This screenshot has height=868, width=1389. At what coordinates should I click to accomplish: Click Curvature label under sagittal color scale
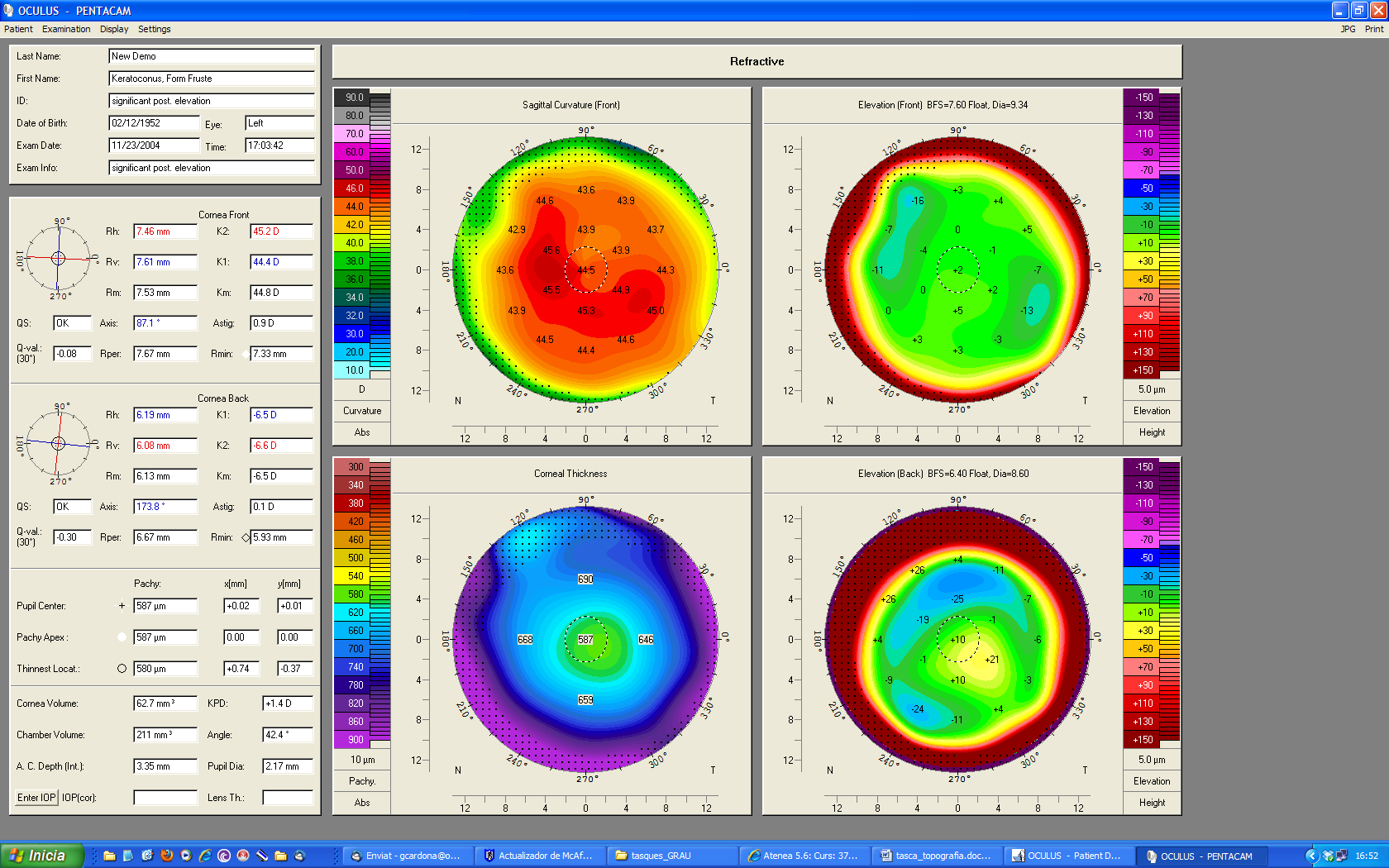(362, 411)
